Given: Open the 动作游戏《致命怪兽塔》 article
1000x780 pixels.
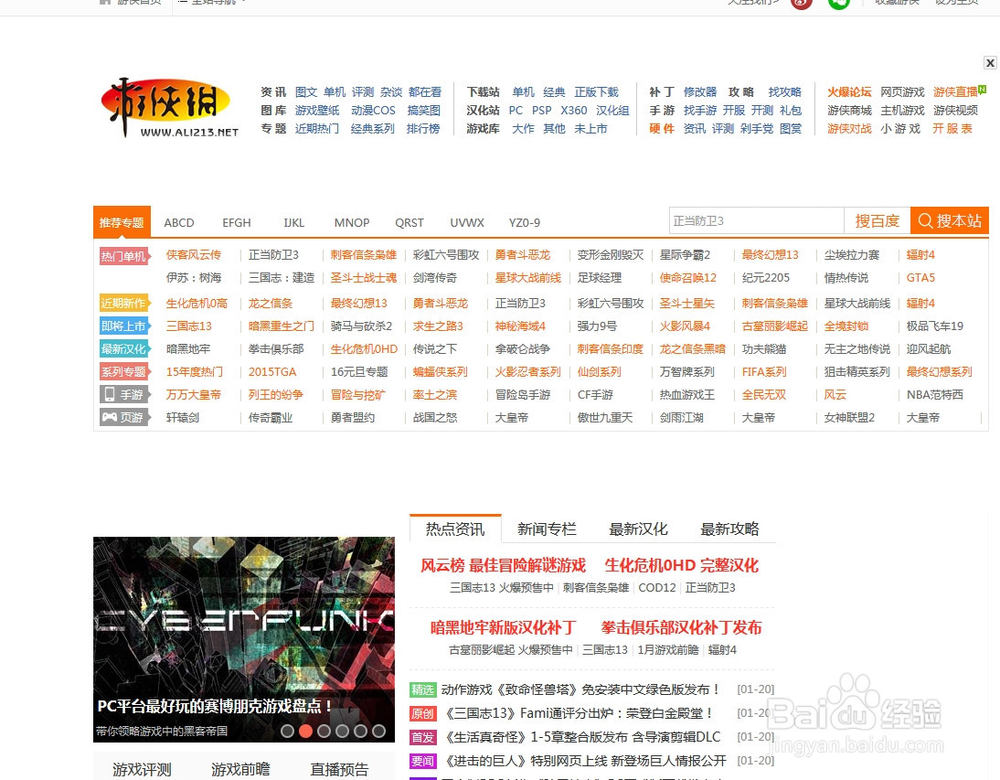Looking at the screenshot, I should (581, 689).
